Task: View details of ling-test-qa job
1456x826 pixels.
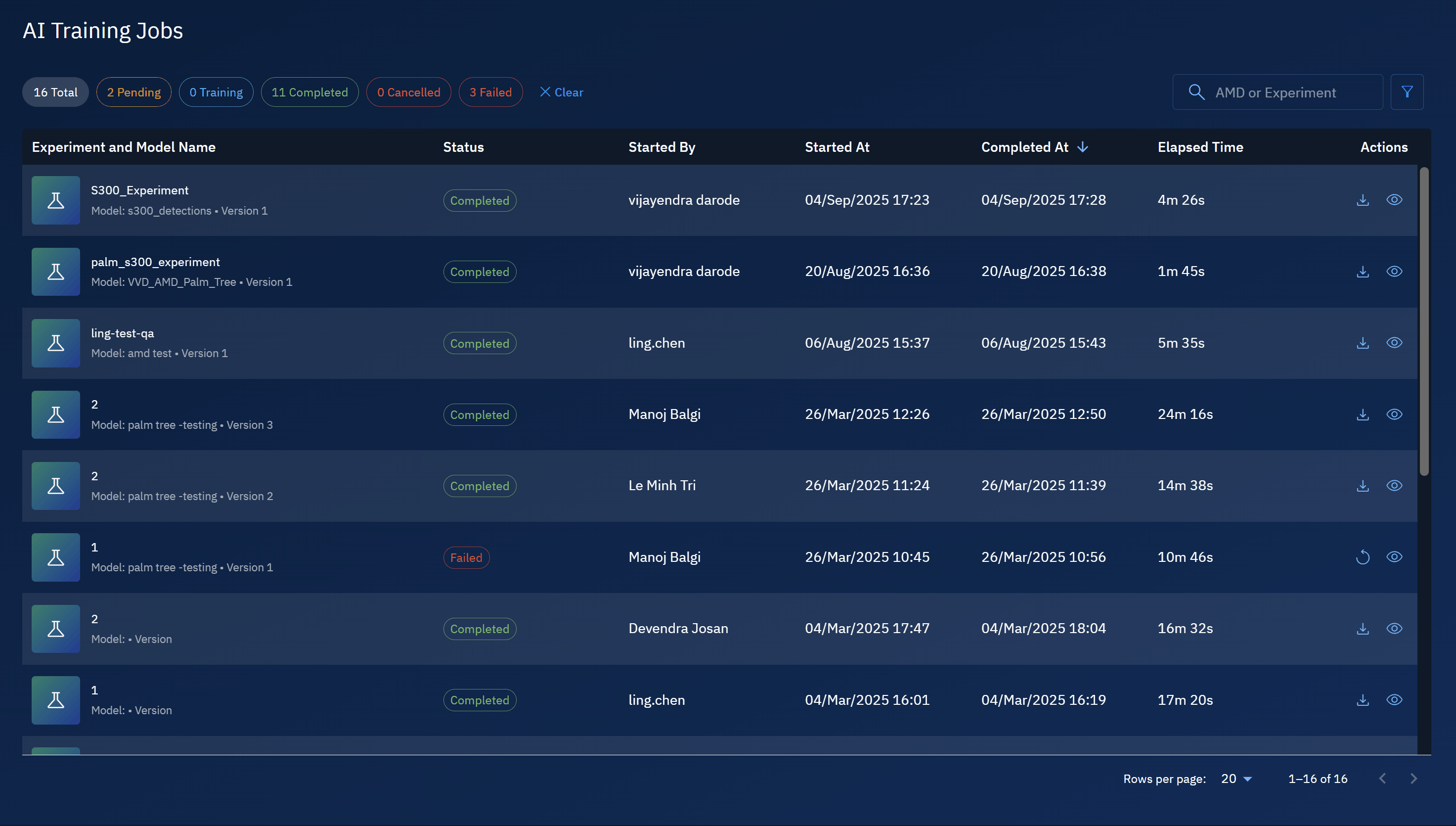Action: tap(1394, 343)
